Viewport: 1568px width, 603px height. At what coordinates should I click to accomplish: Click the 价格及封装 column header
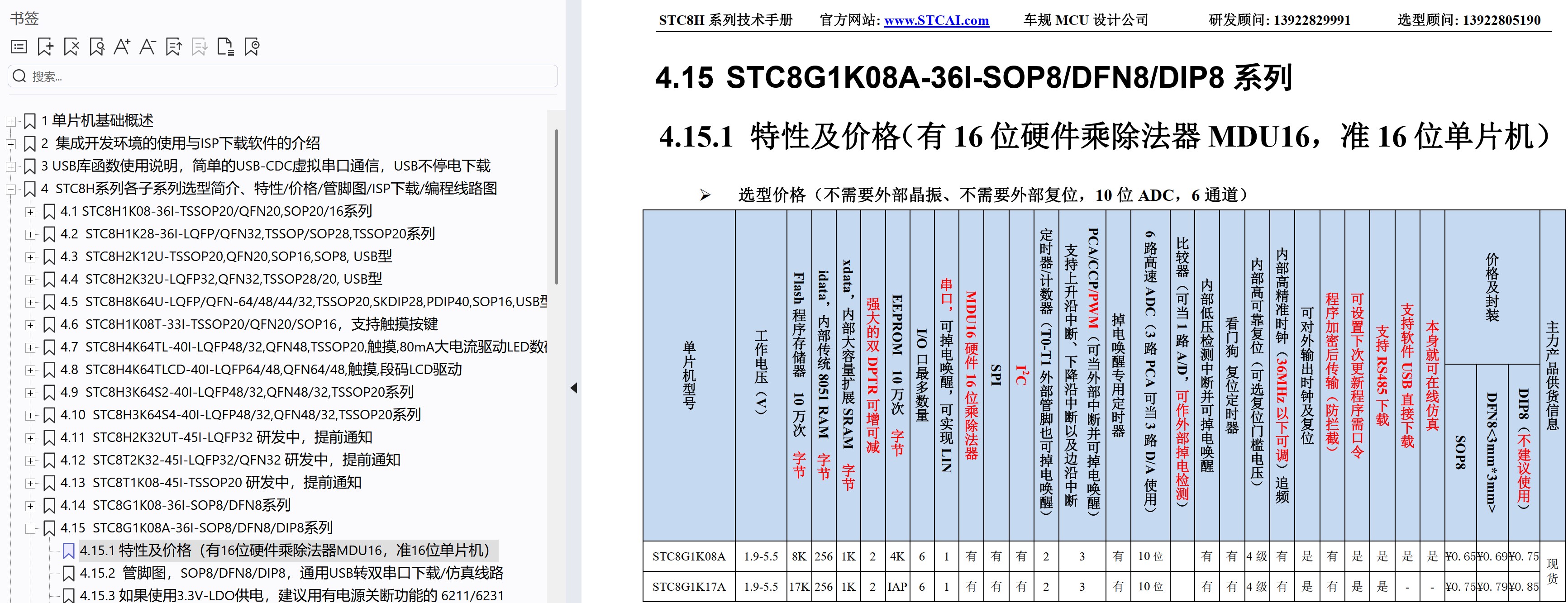1492,287
